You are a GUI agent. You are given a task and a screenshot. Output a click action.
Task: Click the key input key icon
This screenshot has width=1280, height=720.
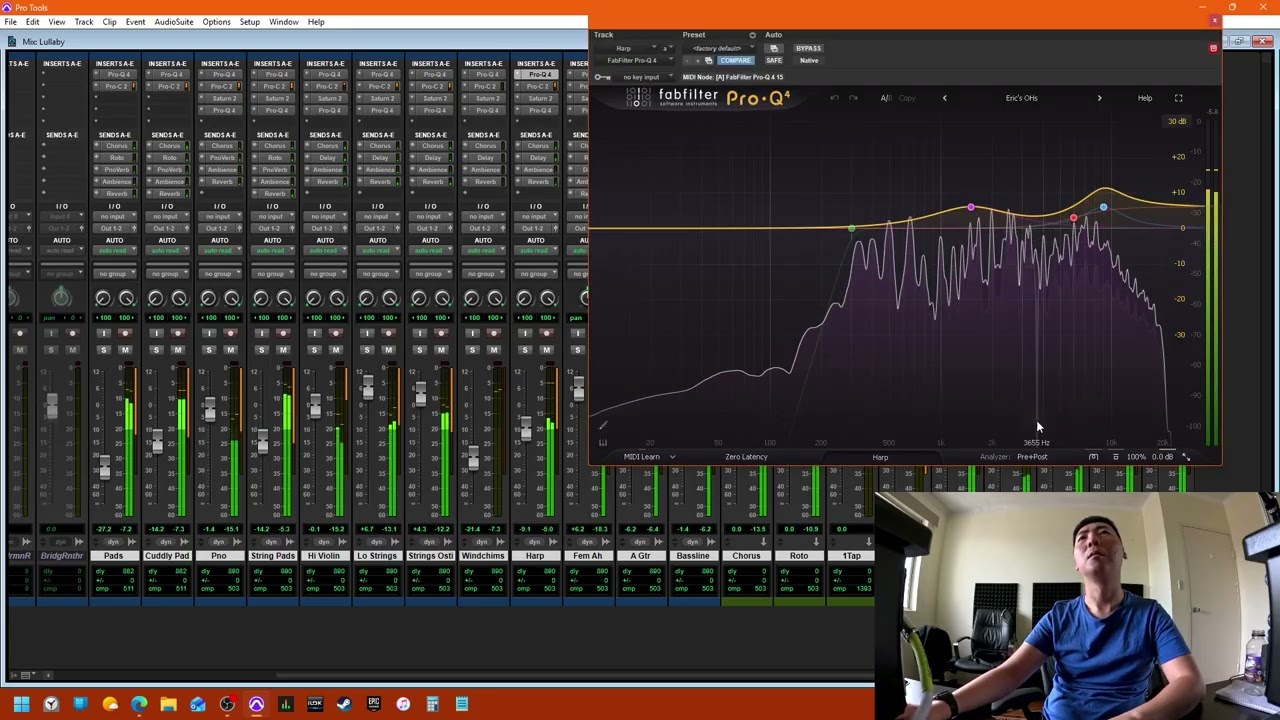point(601,77)
